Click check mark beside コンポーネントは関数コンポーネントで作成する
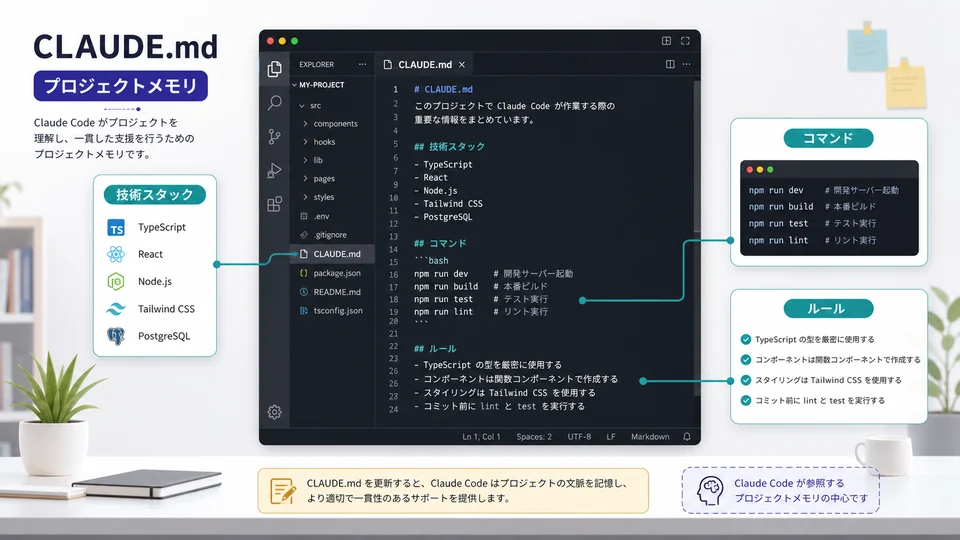 click(746, 359)
